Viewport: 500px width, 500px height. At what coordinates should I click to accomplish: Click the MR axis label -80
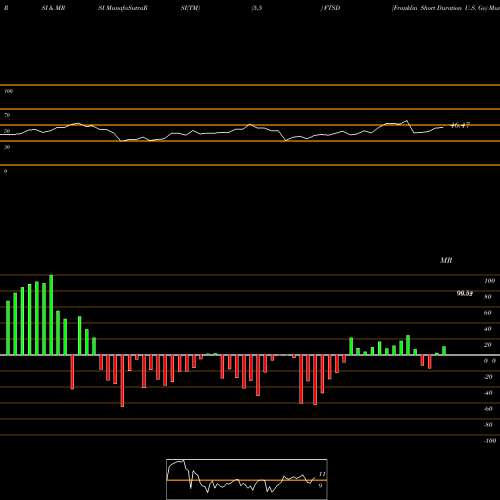(488, 425)
